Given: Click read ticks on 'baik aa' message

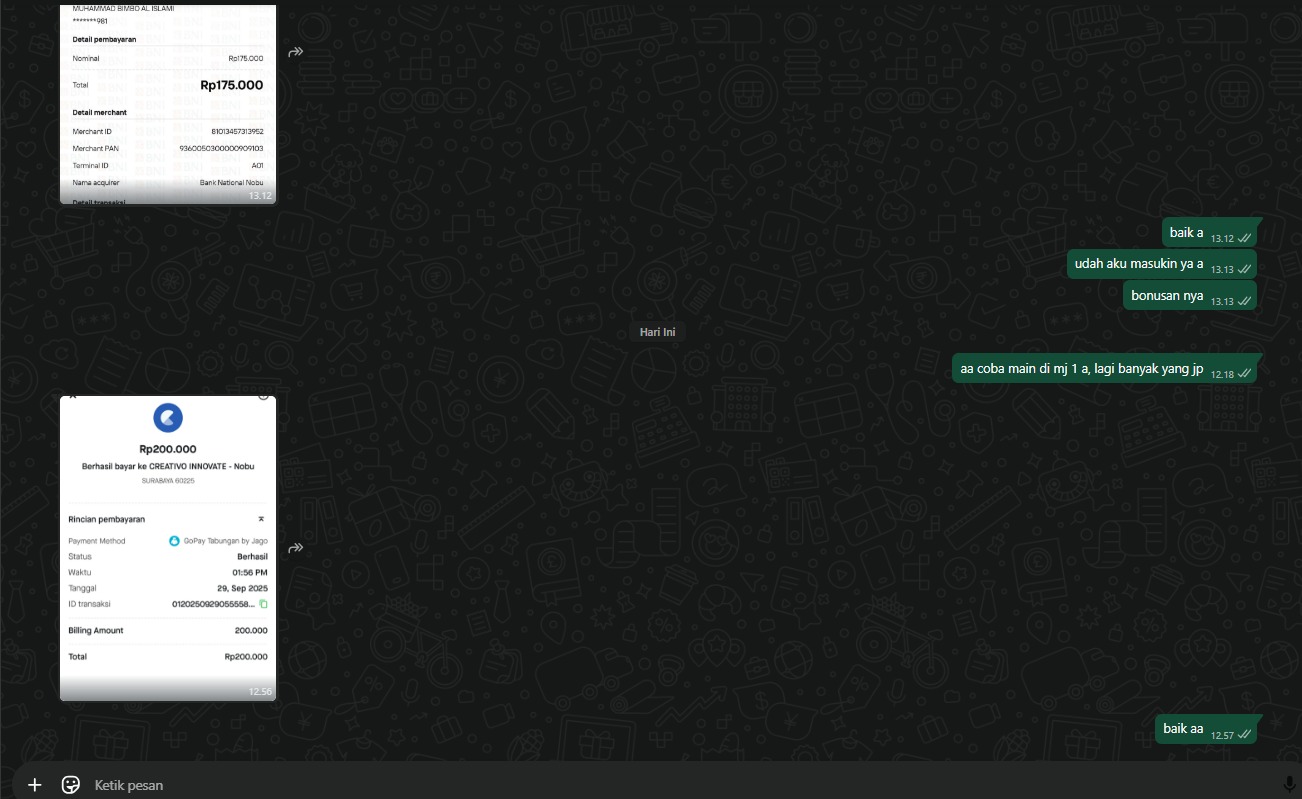Looking at the screenshot, I should 1244,734.
